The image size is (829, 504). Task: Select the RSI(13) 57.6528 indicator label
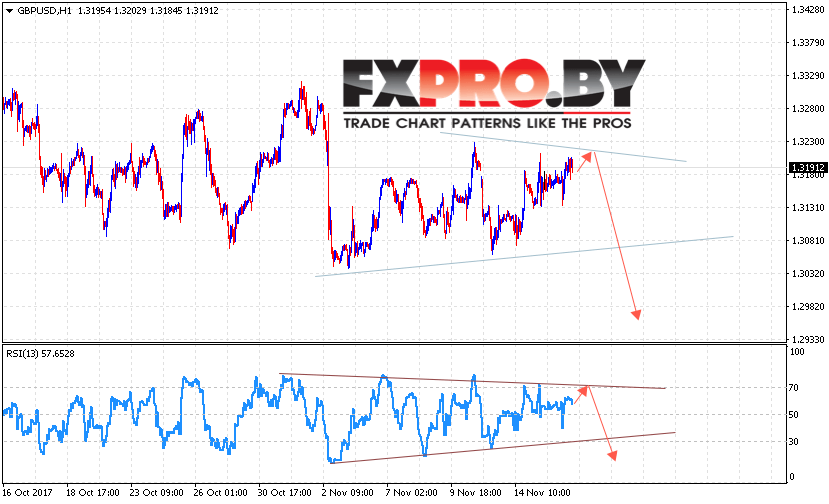[40, 354]
